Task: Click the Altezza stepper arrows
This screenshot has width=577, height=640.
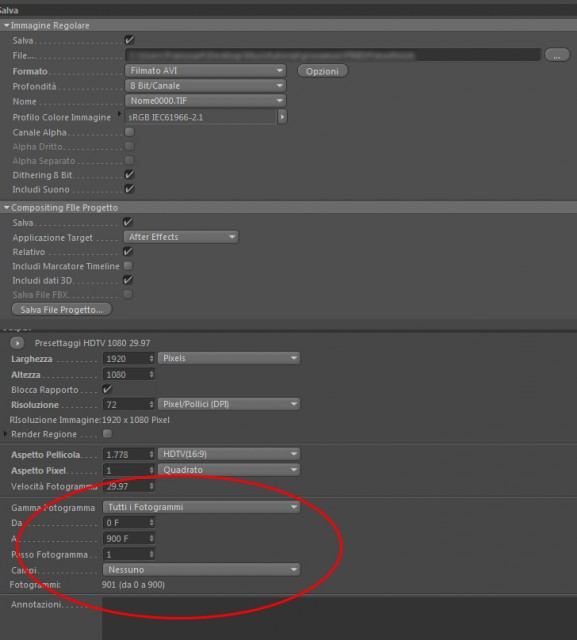Action: (151, 374)
